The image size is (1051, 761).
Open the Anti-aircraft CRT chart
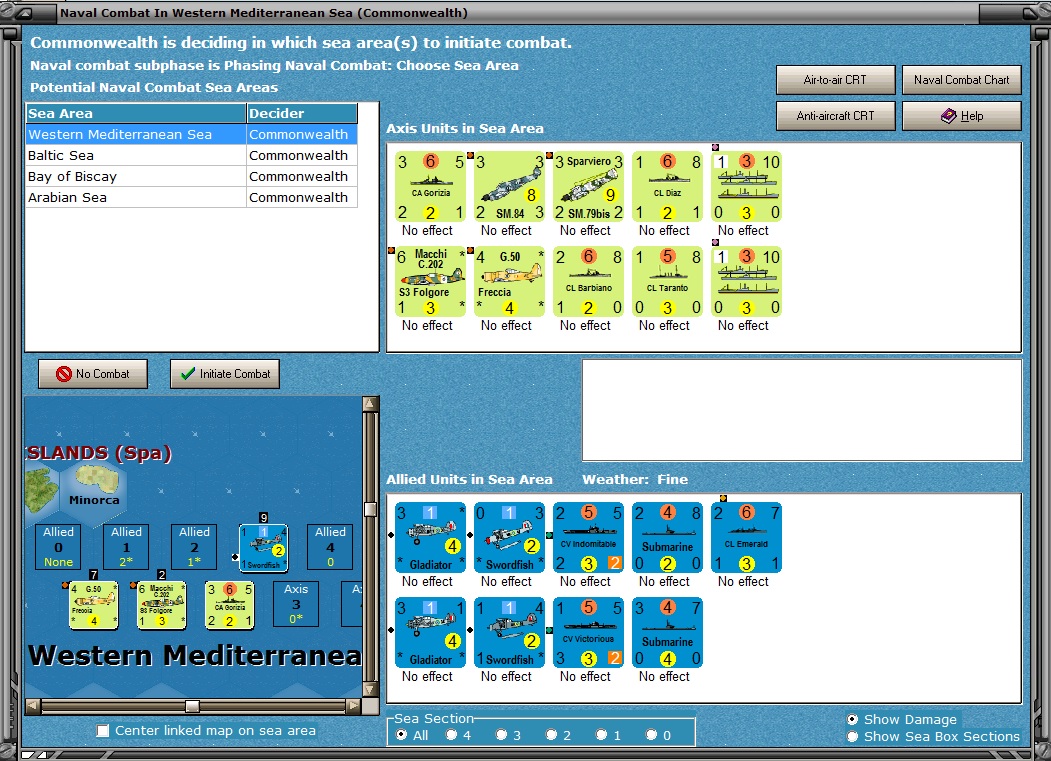[835, 116]
